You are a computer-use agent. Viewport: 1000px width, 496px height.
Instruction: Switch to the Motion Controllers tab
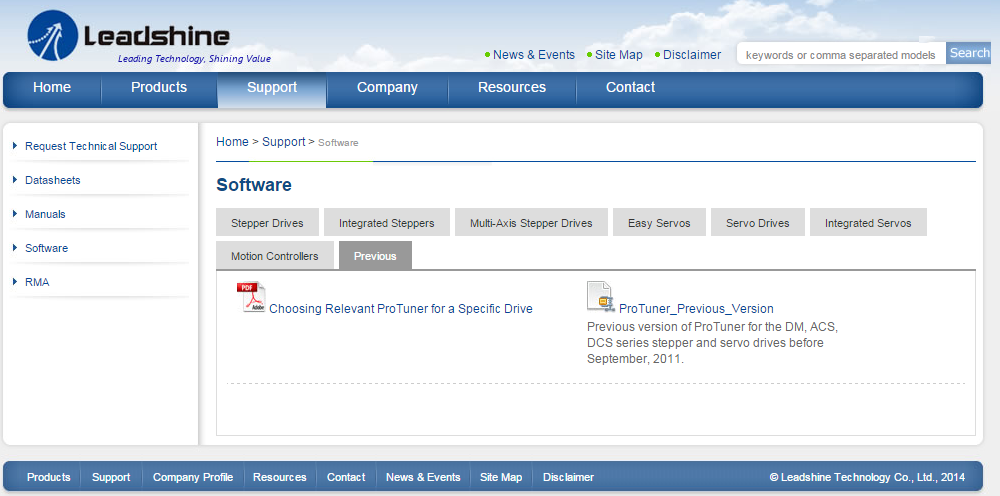click(x=275, y=255)
